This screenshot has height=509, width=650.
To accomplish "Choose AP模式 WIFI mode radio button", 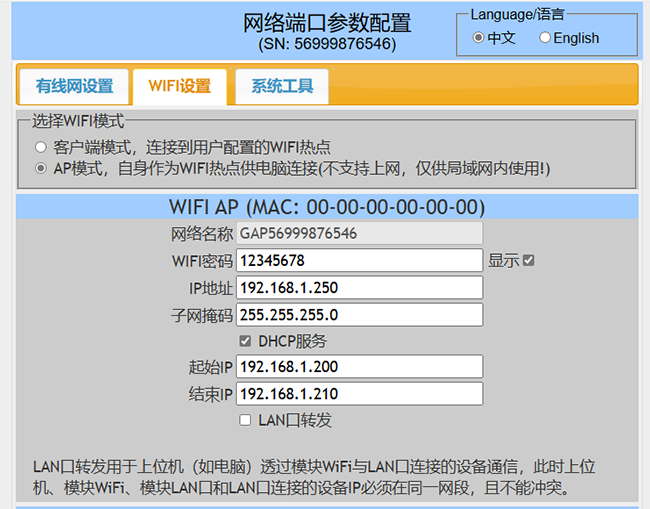I will pyautogui.click(x=41, y=168).
